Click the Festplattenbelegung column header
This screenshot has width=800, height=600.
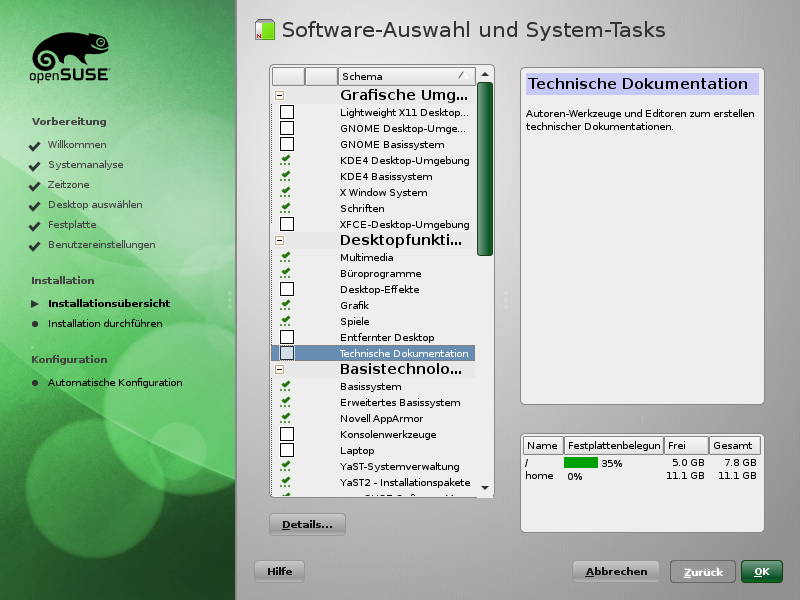(614, 445)
